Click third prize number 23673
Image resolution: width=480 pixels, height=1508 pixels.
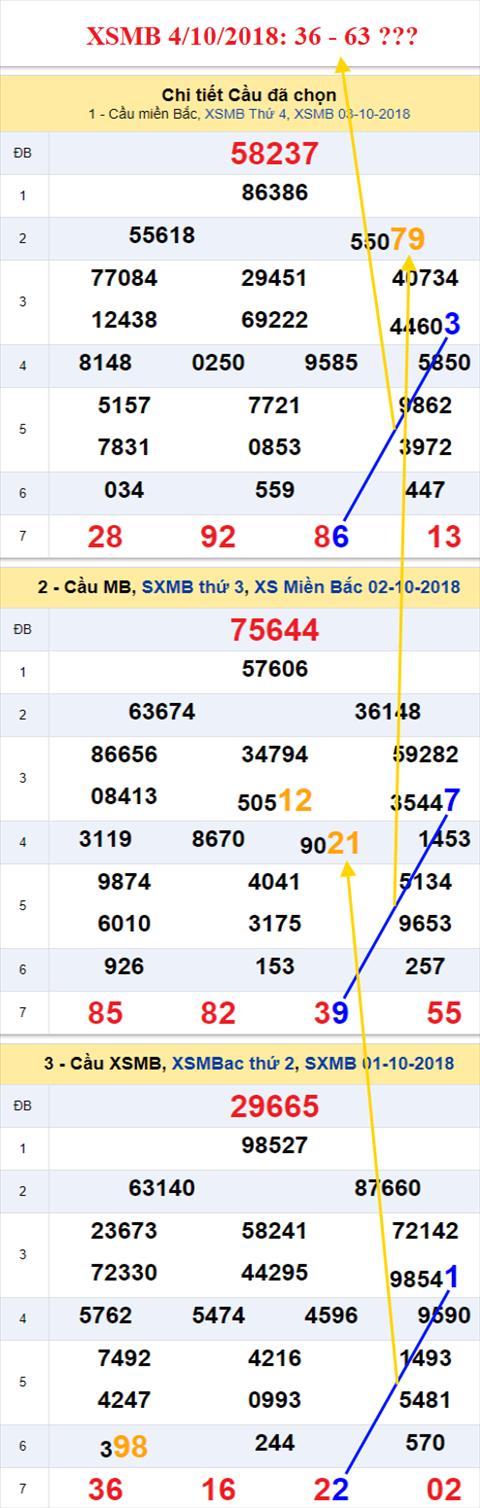(124, 1230)
